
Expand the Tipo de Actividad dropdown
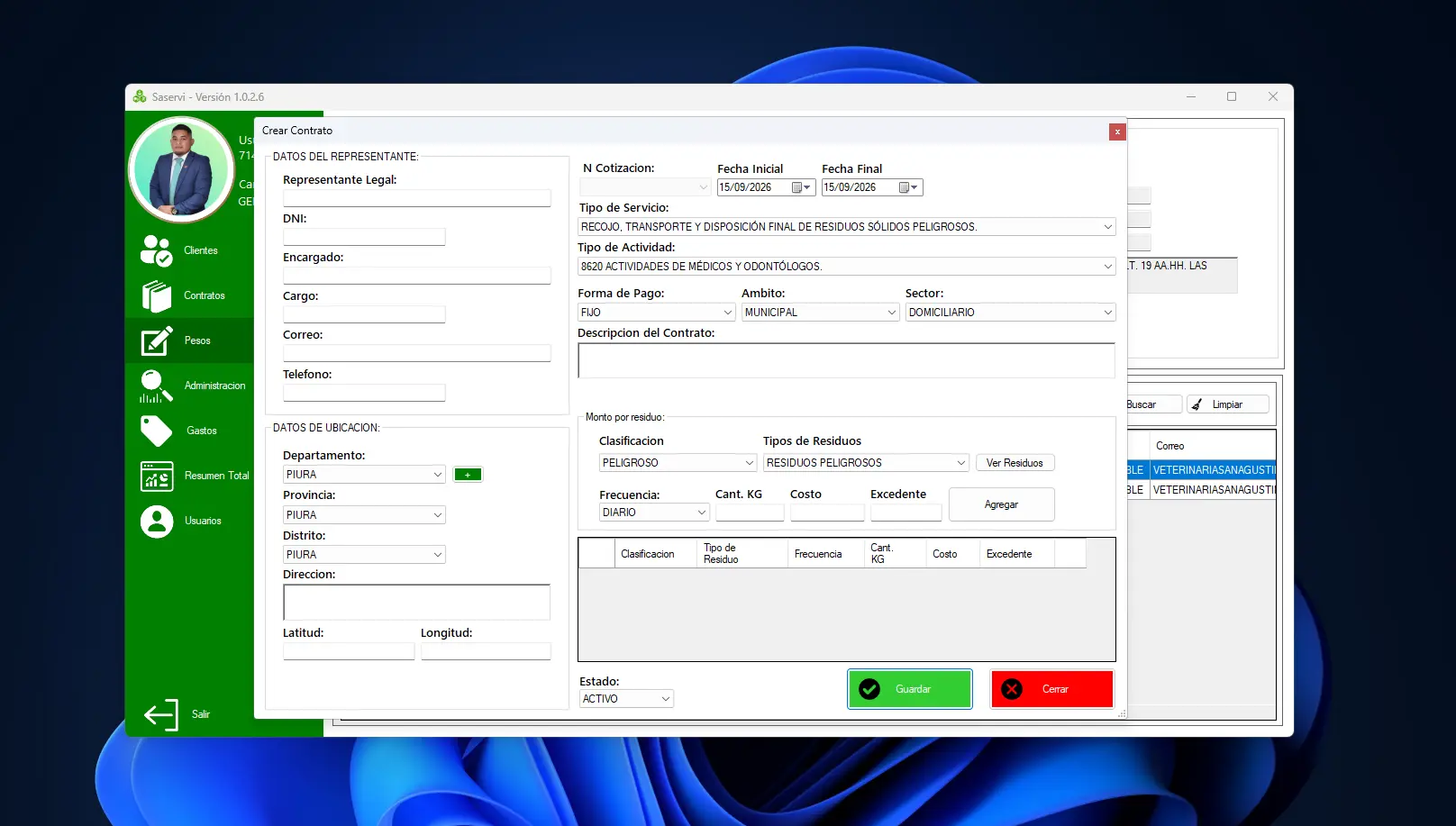pyautogui.click(x=1107, y=267)
